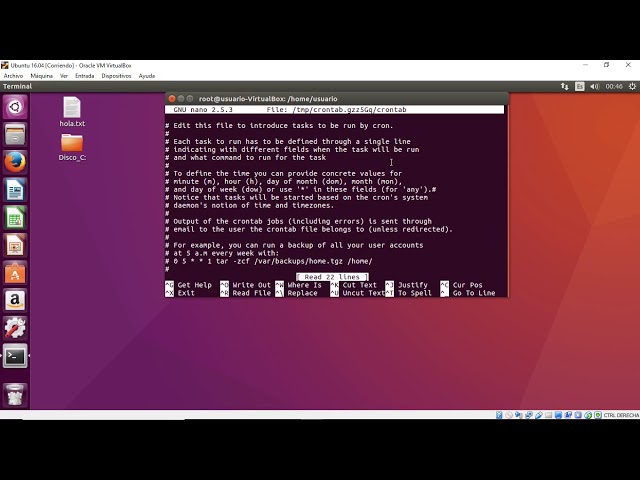Open System Settings from the launcher
This screenshot has height=480, width=640.
15,328
